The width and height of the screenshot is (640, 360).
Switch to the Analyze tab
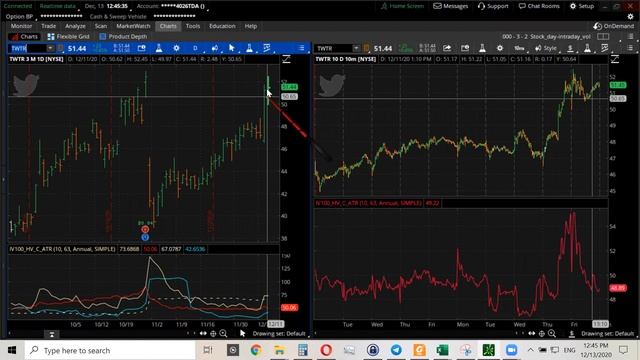76,26
